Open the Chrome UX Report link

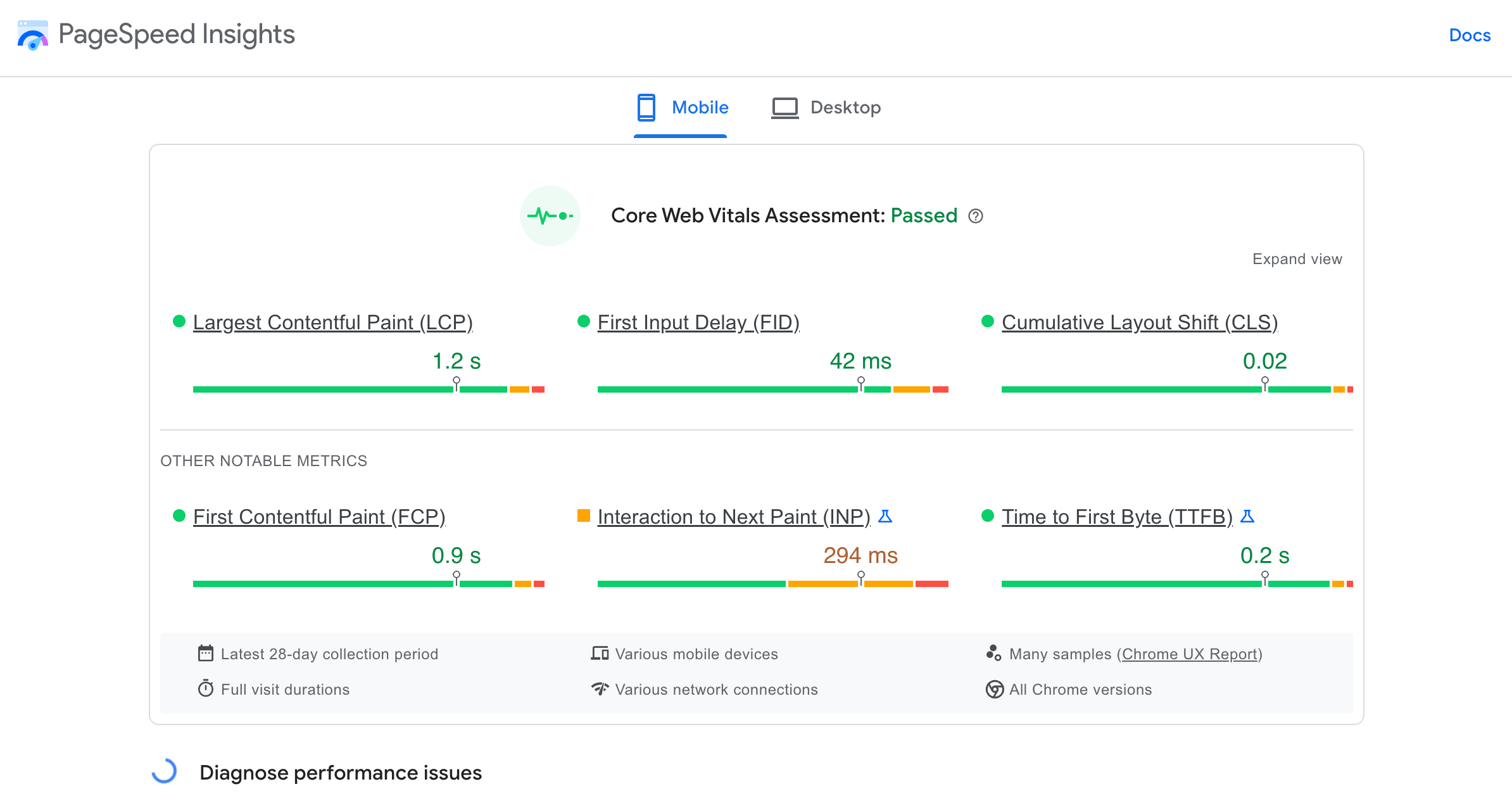[x=1189, y=654]
